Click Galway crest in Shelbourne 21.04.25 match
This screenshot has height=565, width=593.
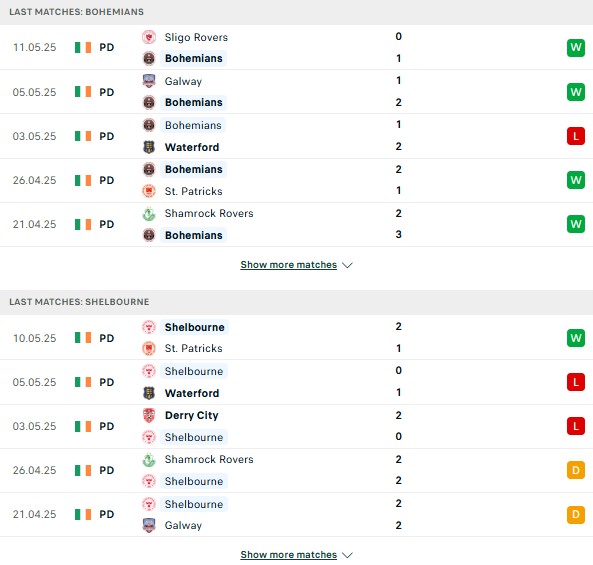tap(149, 525)
